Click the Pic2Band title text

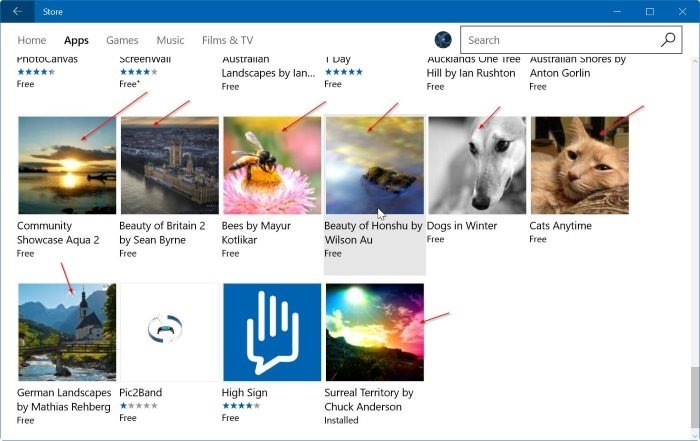141,393
